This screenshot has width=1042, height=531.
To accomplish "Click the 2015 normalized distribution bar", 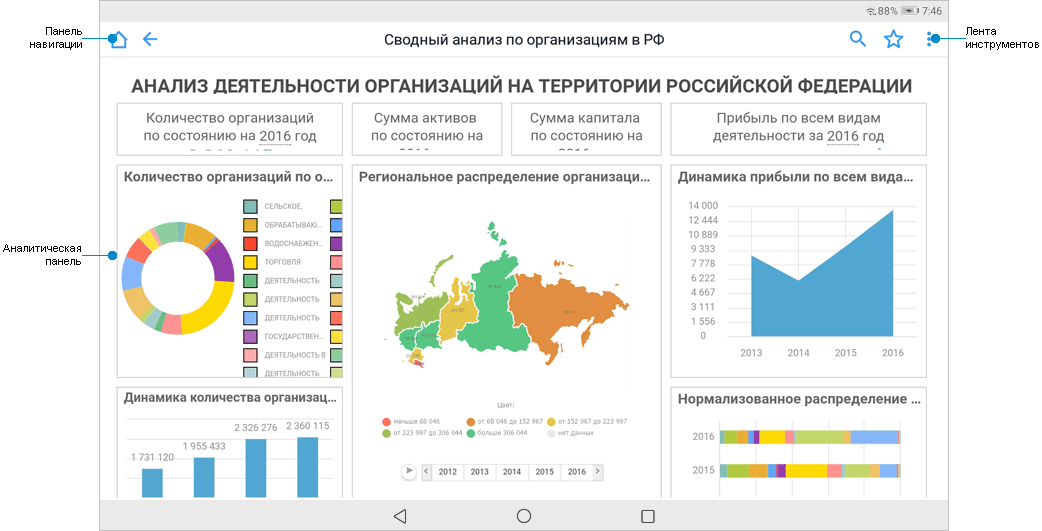I will click(810, 471).
